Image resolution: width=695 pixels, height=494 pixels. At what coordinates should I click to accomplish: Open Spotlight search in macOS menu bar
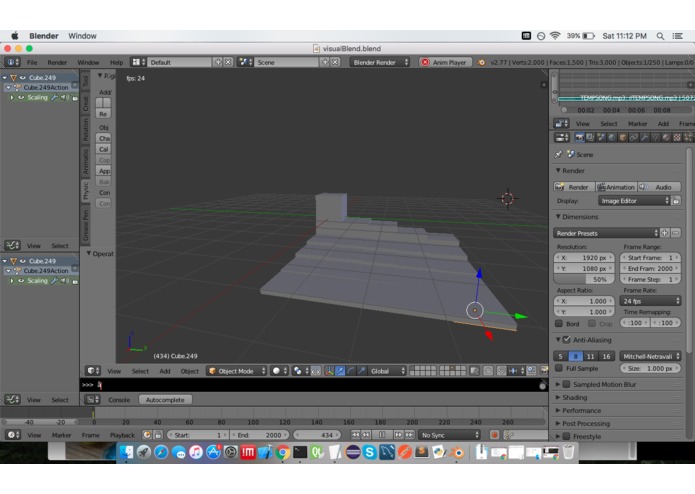click(660, 36)
